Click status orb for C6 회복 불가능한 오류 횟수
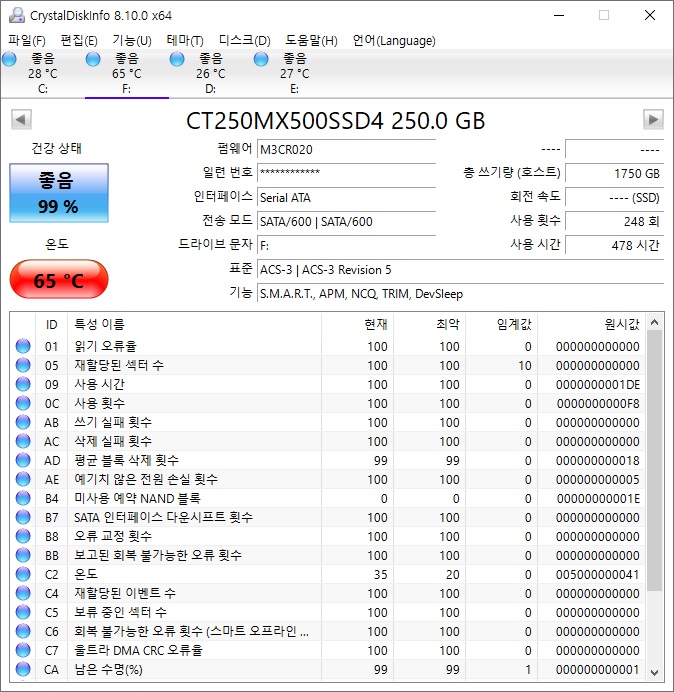The image size is (674, 692). point(23,631)
